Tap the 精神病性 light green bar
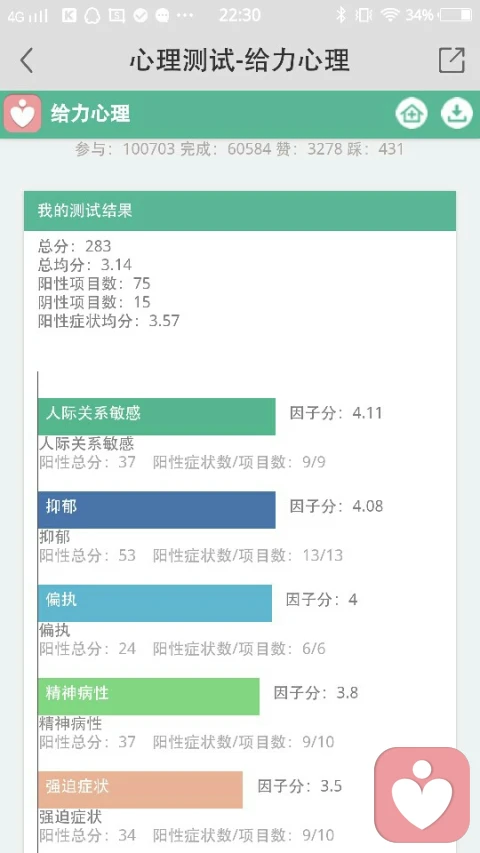Image resolution: width=480 pixels, height=853 pixels. pos(149,696)
